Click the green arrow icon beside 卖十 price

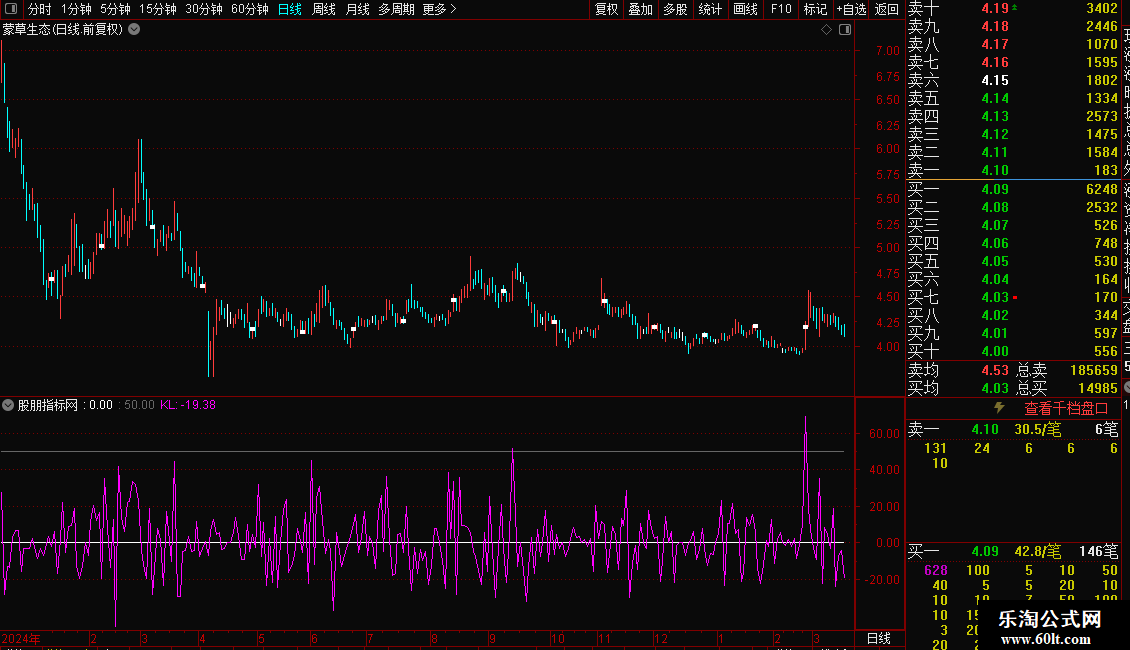click(x=1015, y=8)
